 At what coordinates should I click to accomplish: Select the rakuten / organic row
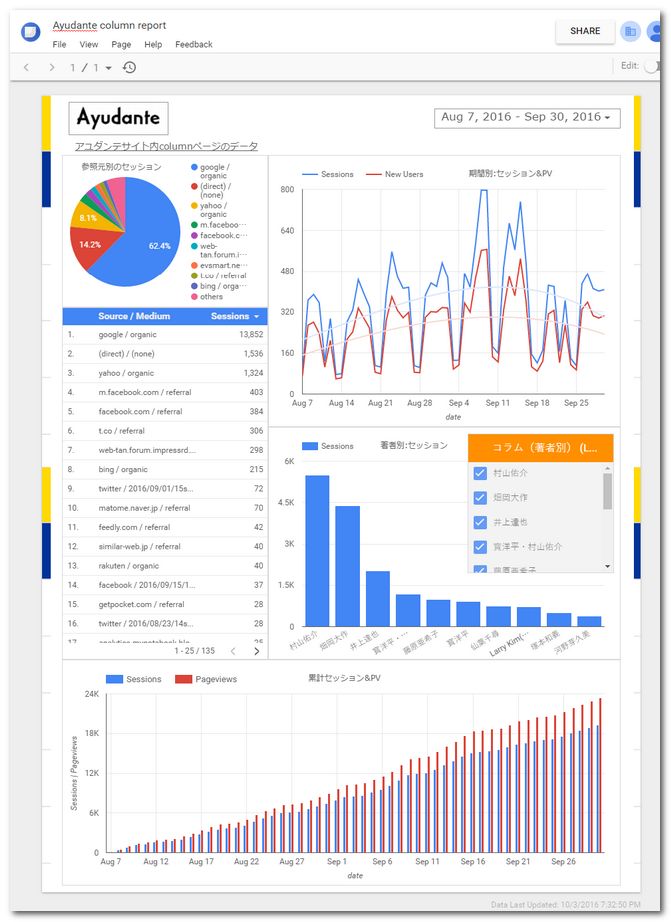click(165, 566)
